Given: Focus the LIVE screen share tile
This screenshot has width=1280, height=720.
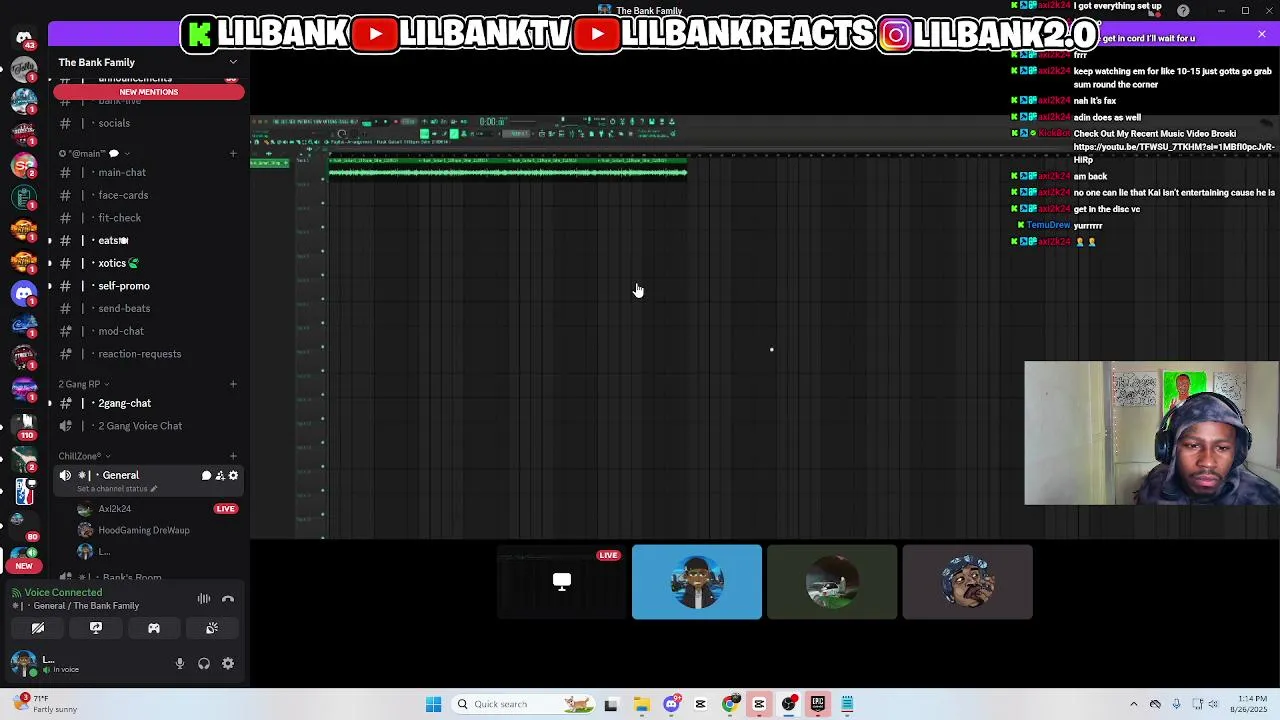Looking at the screenshot, I should click(562, 582).
